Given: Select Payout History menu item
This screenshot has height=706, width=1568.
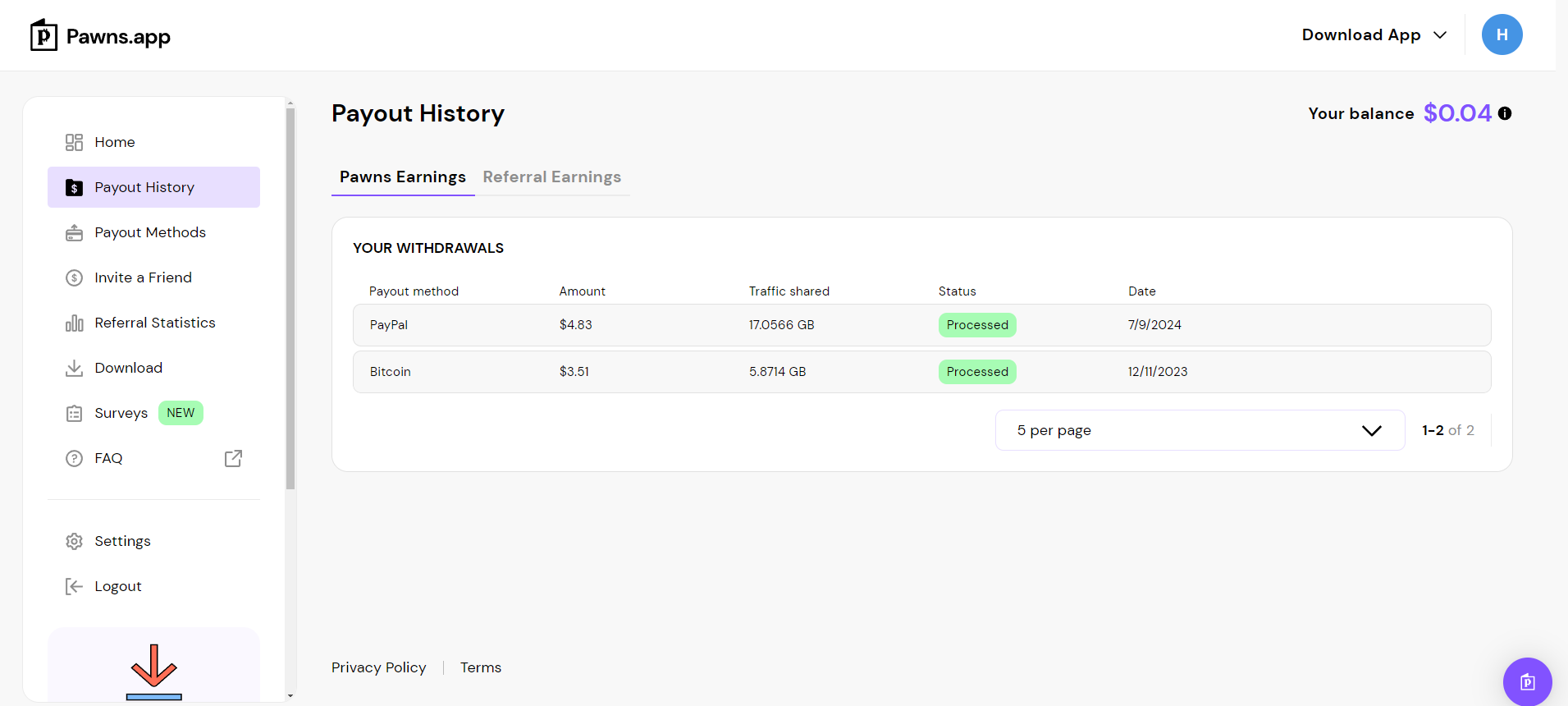Looking at the screenshot, I should coord(153,187).
